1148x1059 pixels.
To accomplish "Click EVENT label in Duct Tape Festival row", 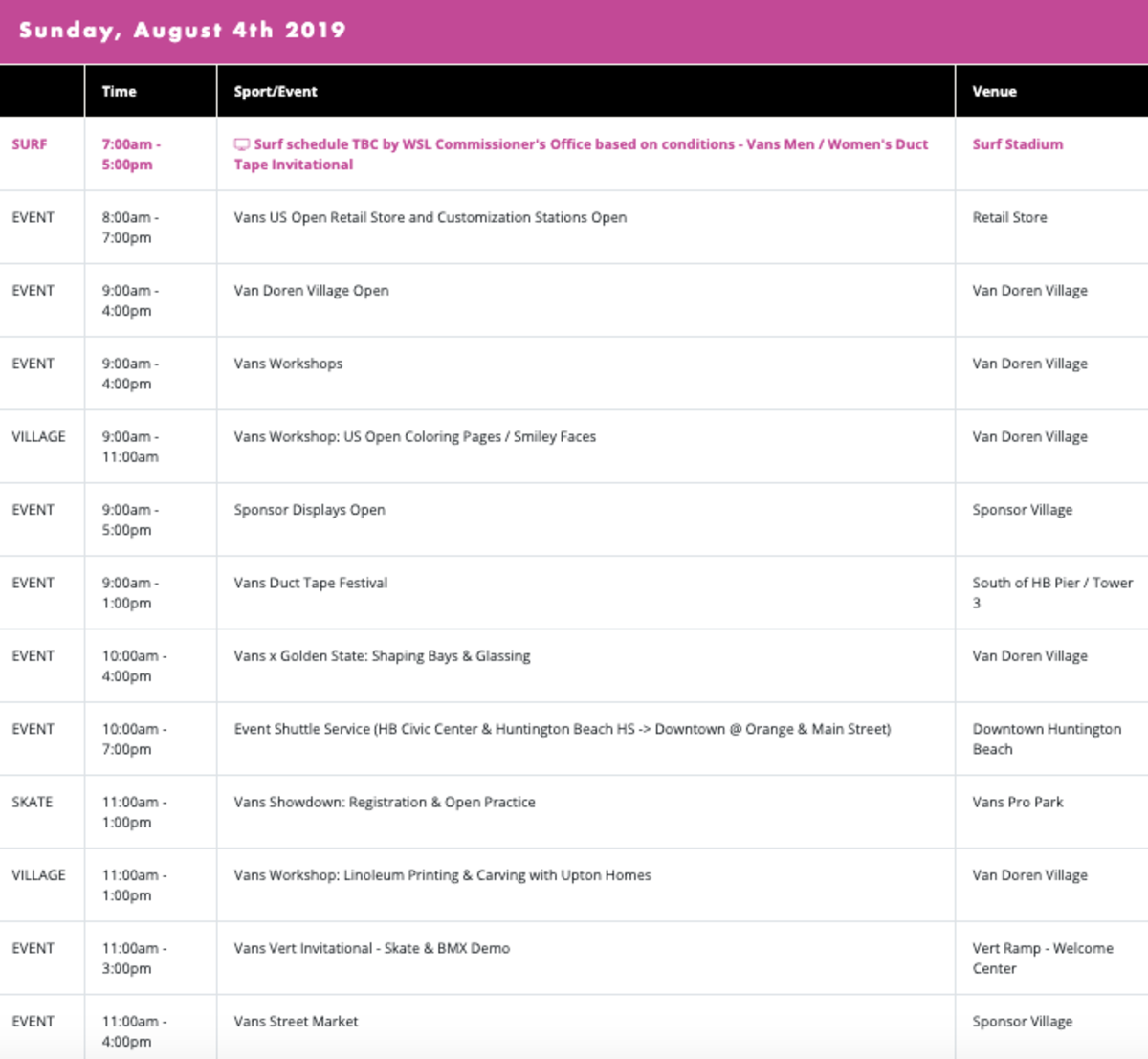I will coord(33,583).
